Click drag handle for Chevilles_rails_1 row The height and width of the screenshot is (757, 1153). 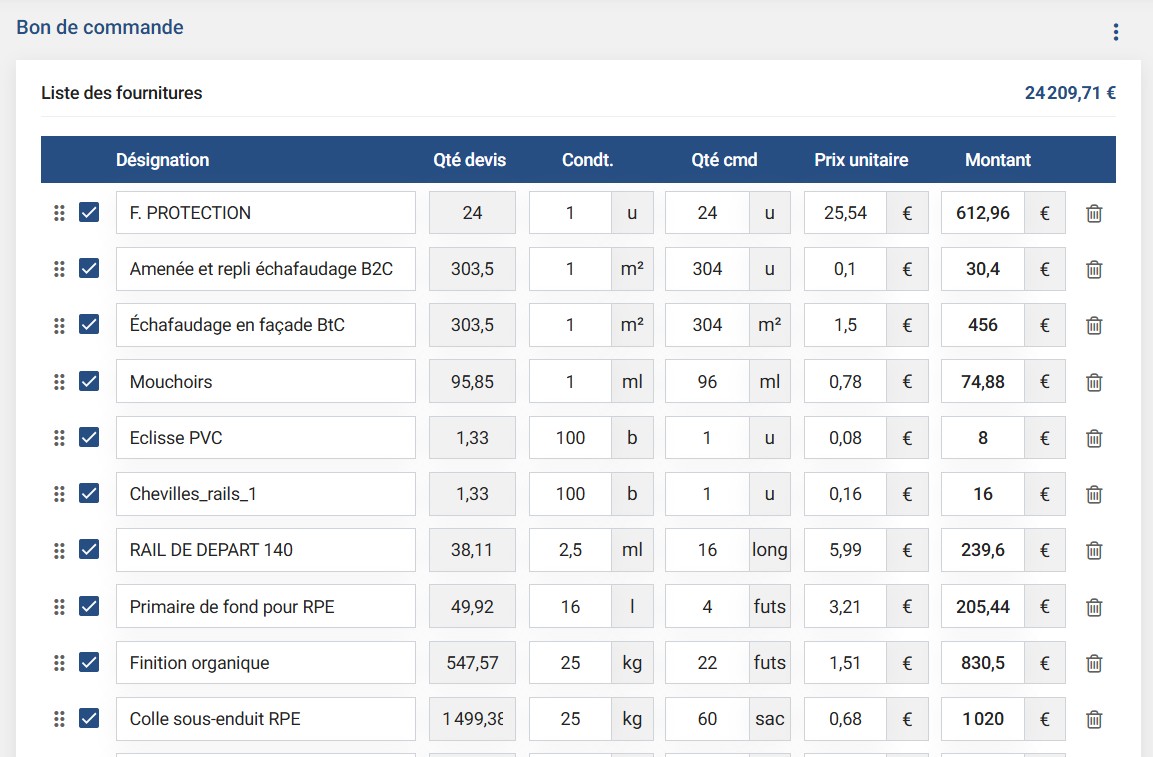(59, 494)
